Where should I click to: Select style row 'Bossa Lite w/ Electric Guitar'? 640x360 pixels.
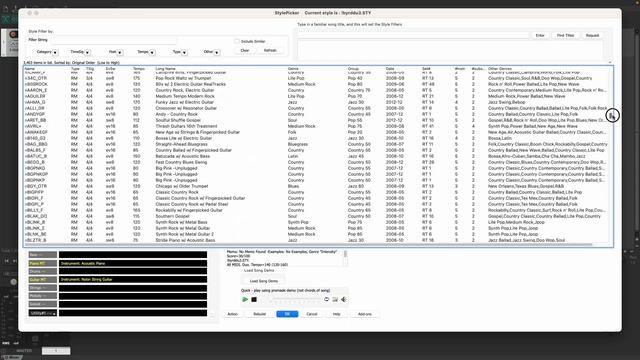316,138
